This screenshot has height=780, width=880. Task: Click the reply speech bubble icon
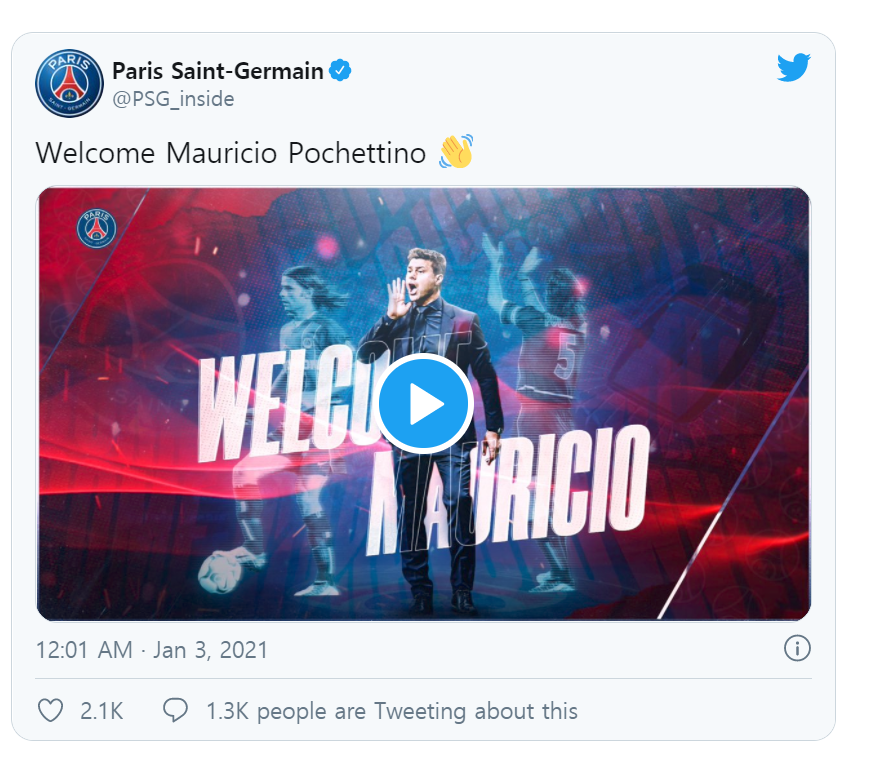tap(176, 711)
